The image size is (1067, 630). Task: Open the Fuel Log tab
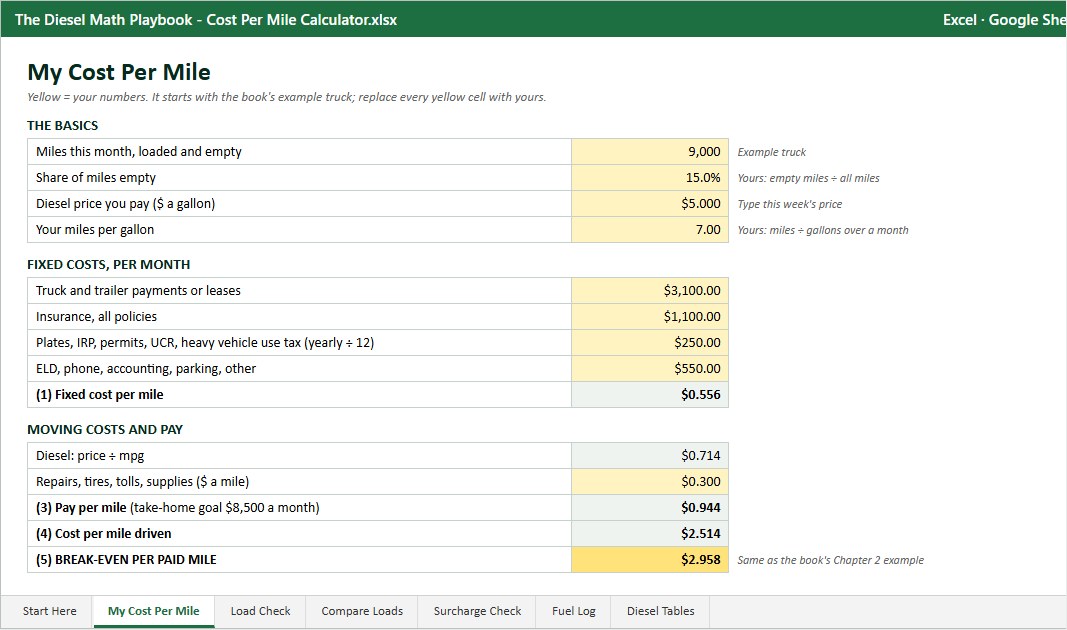[x=574, y=611]
